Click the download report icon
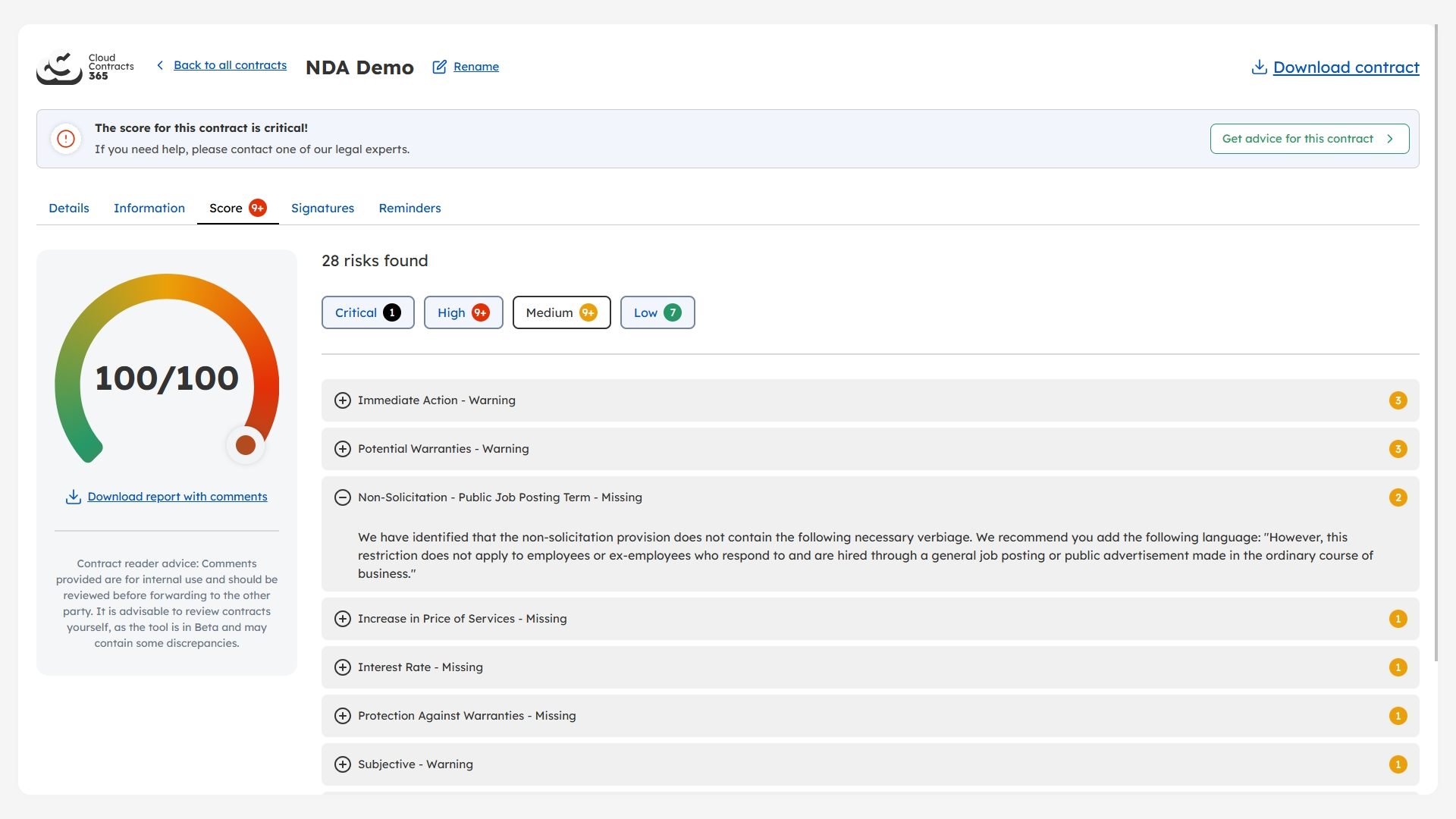 (74, 497)
